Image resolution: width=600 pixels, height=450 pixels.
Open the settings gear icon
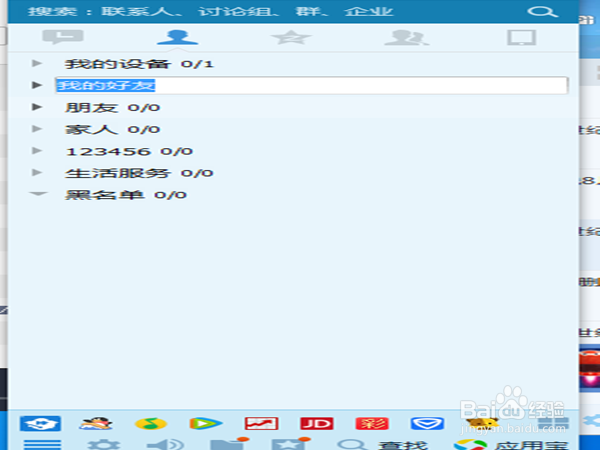104,445
